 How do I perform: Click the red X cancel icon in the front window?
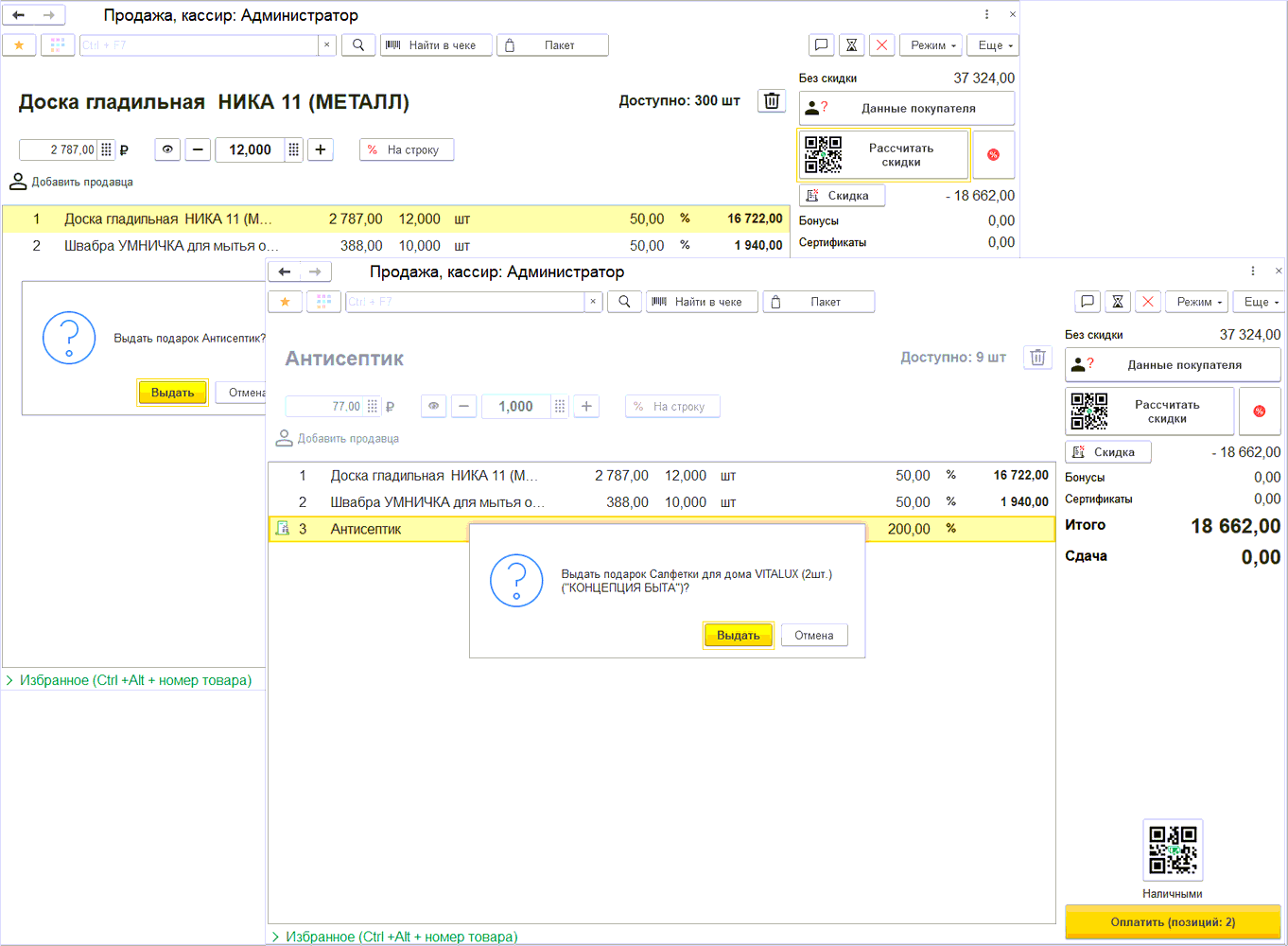pyautogui.click(x=1148, y=302)
